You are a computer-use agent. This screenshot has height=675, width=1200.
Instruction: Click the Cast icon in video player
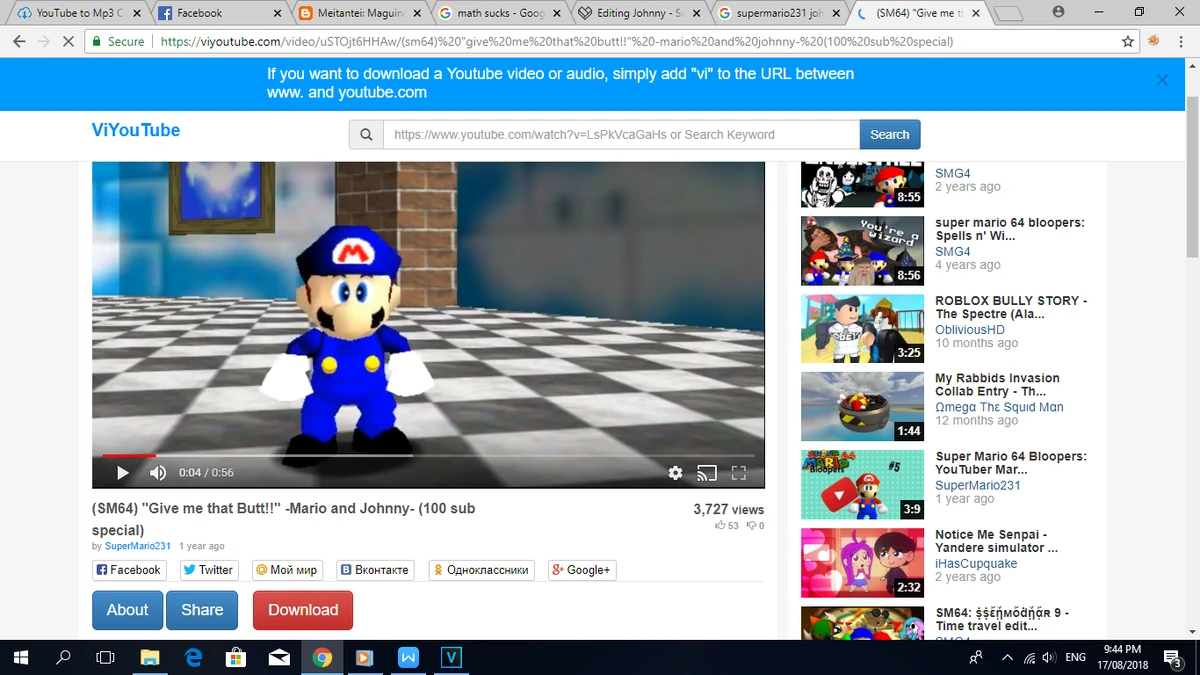[707, 472]
